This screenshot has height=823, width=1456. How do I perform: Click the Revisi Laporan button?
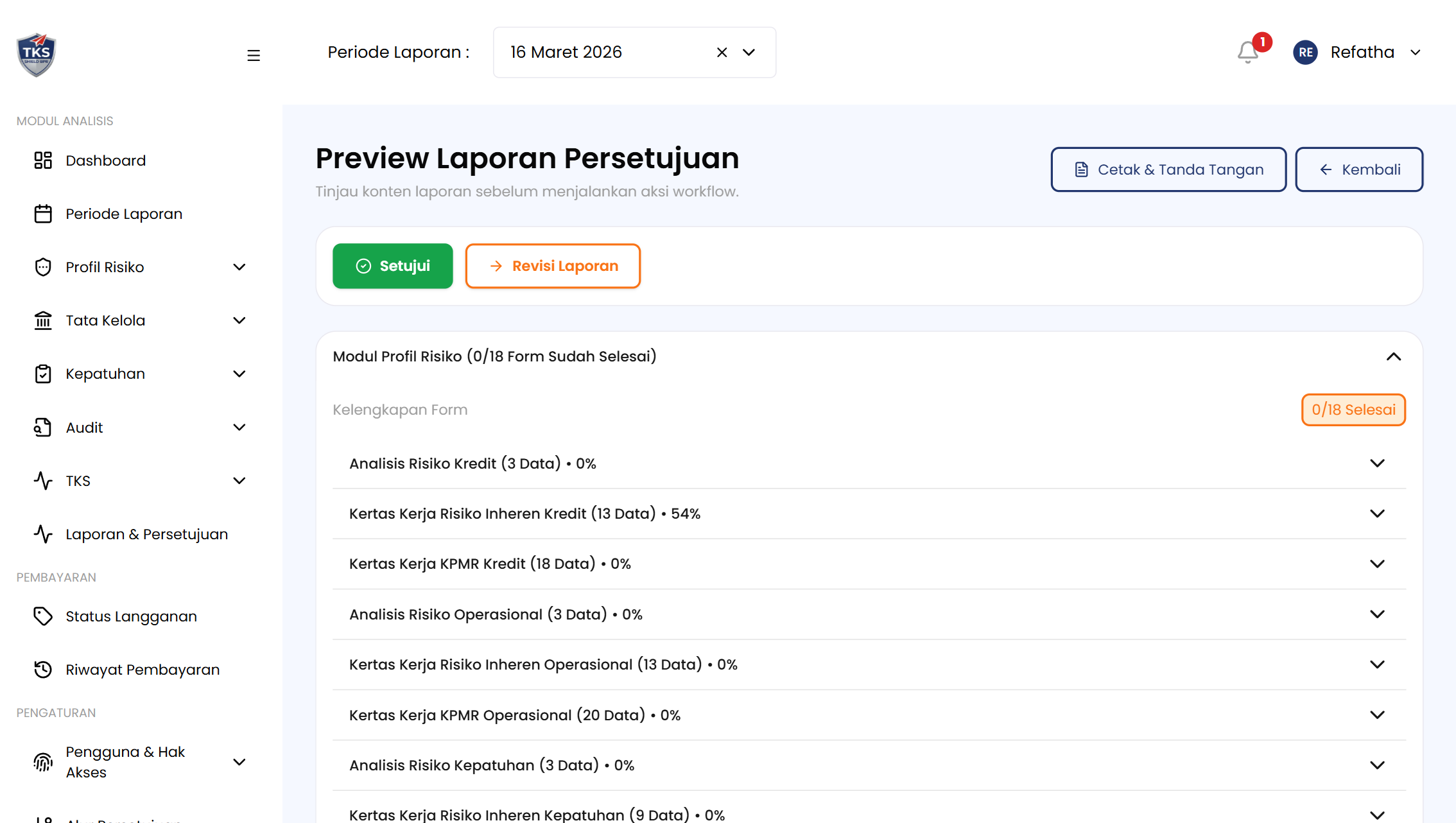(553, 266)
